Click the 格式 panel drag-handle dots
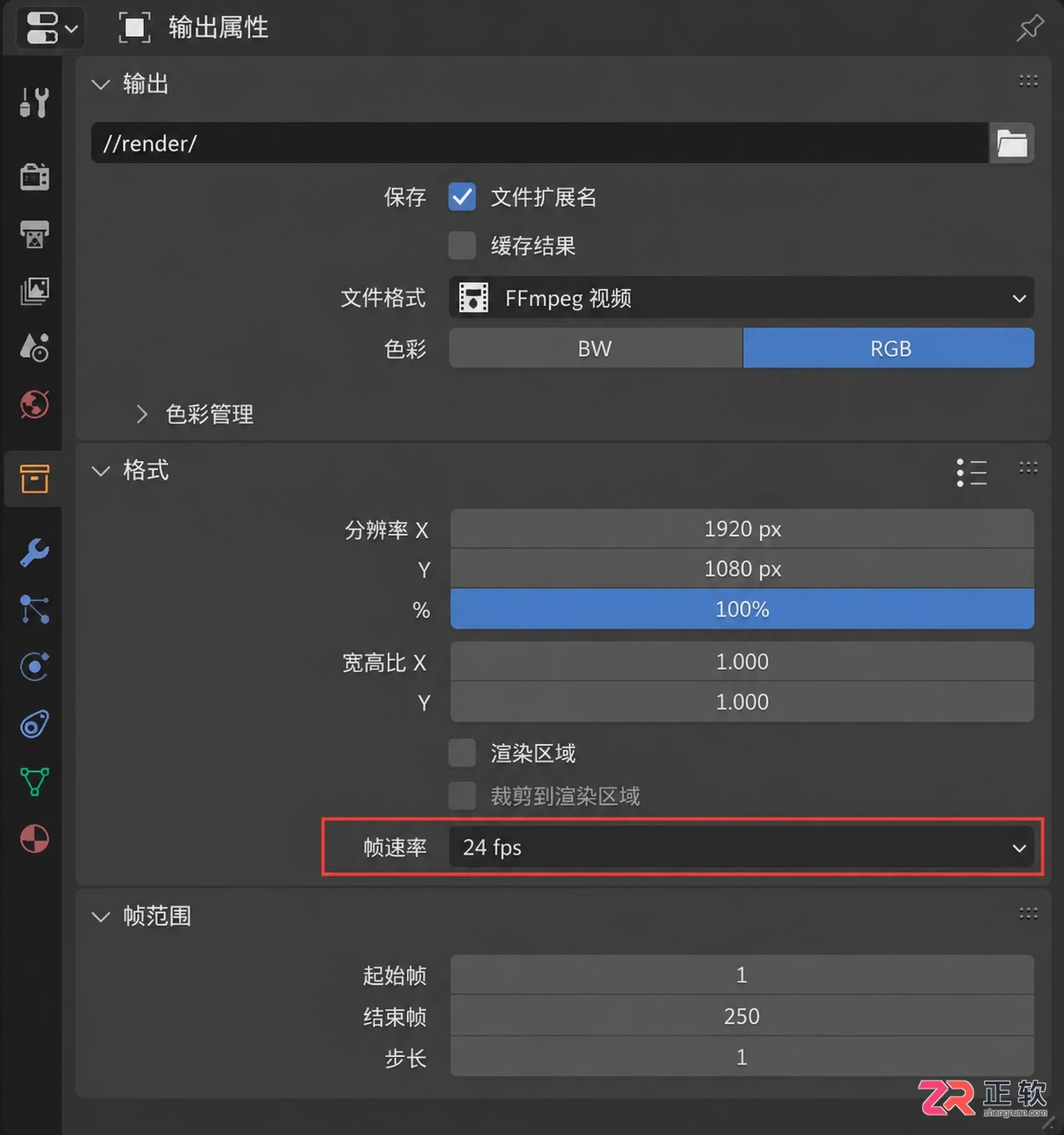The image size is (1064, 1135). [x=1028, y=468]
